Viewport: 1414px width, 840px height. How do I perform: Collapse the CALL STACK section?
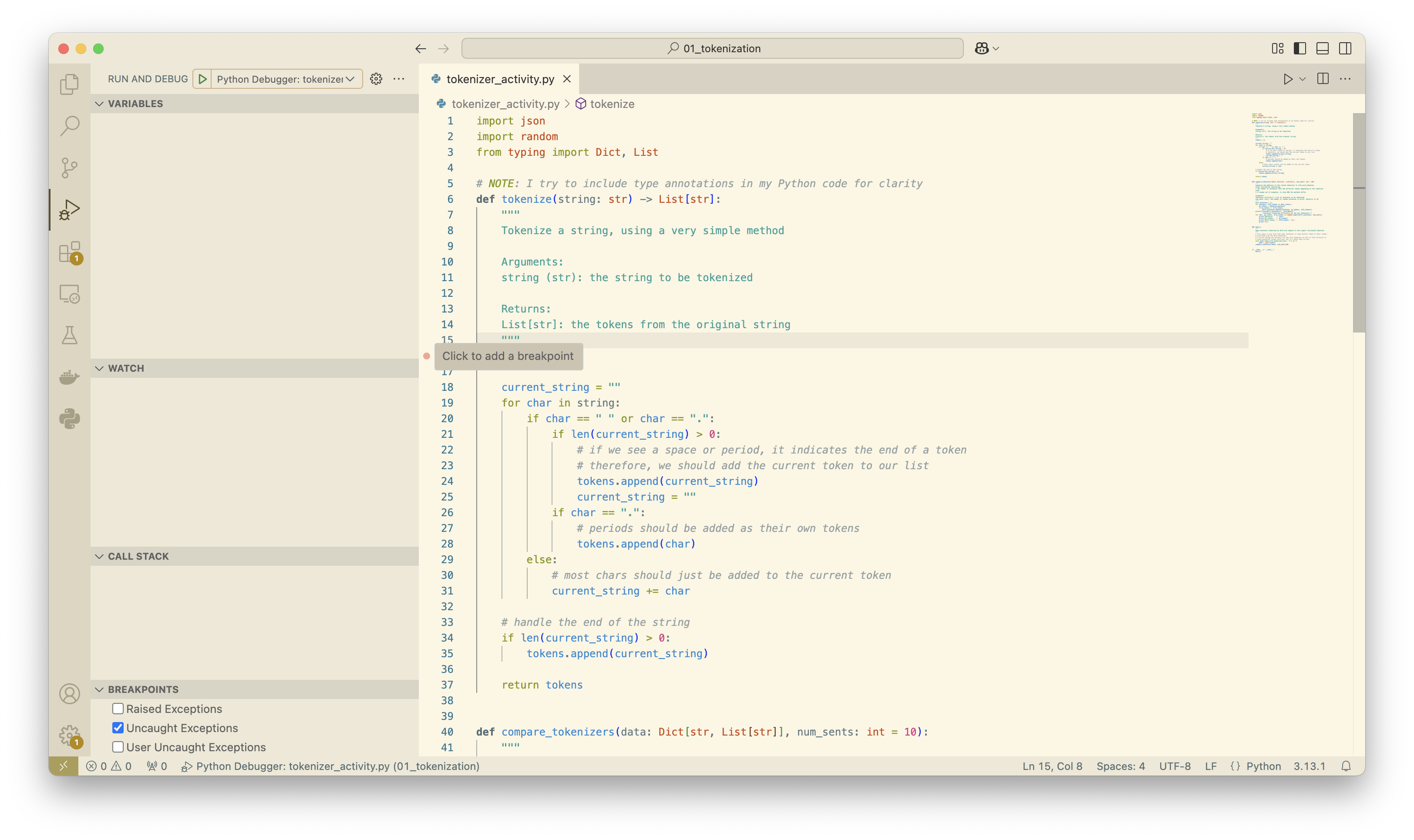[138, 556]
